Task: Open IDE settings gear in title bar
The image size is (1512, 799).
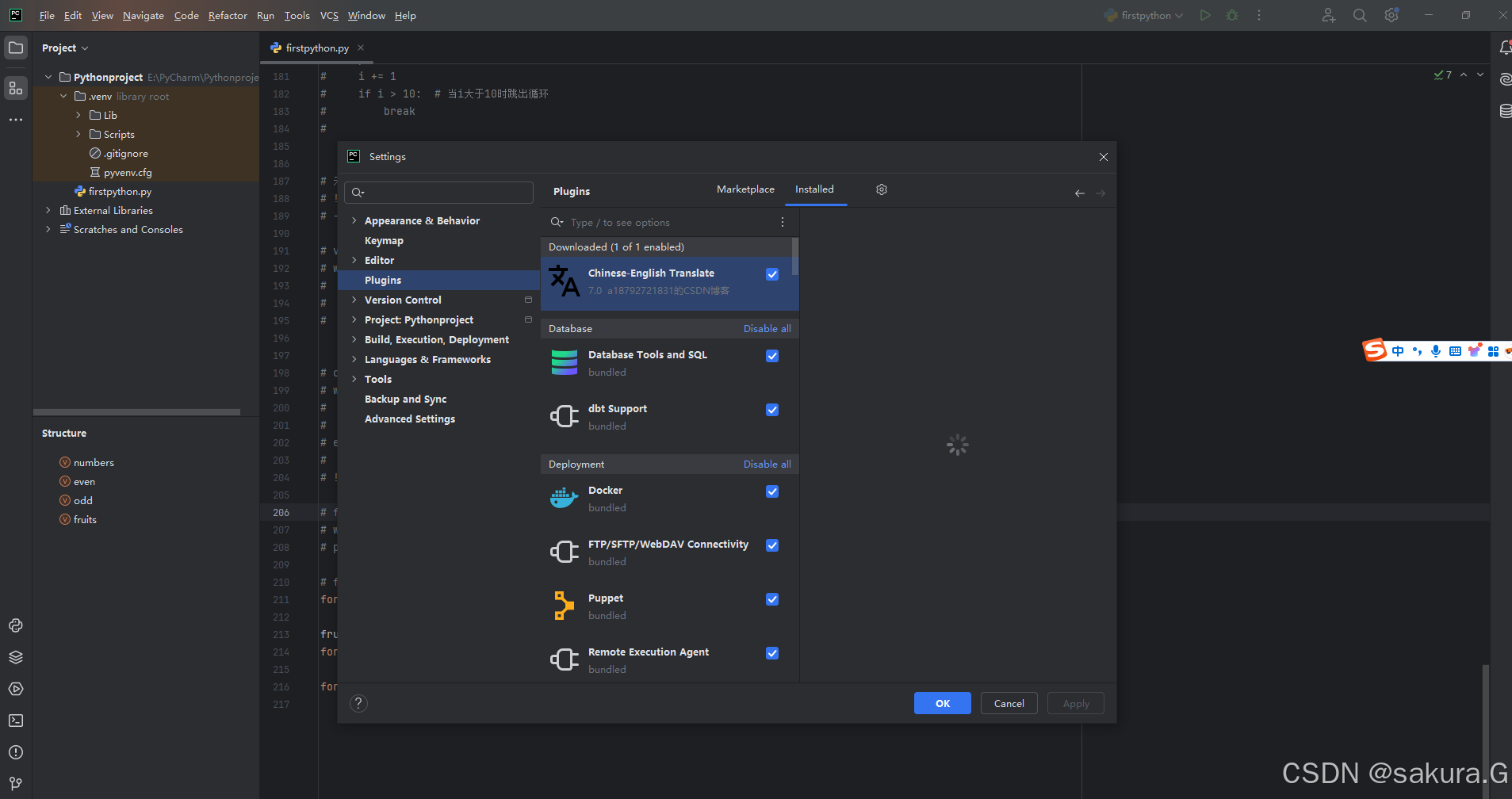Action: coord(1391,15)
